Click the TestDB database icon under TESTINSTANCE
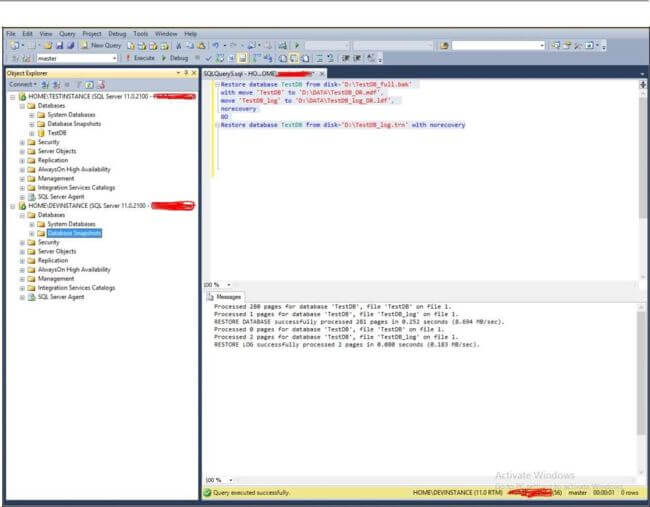This screenshot has height=507, width=650. [42, 132]
